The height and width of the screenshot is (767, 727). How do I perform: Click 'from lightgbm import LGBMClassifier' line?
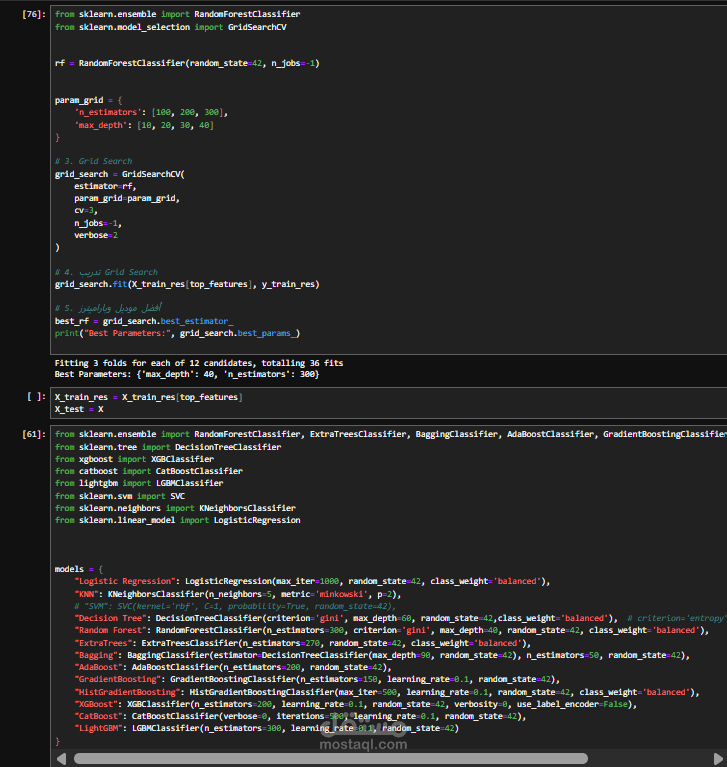[139, 483]
